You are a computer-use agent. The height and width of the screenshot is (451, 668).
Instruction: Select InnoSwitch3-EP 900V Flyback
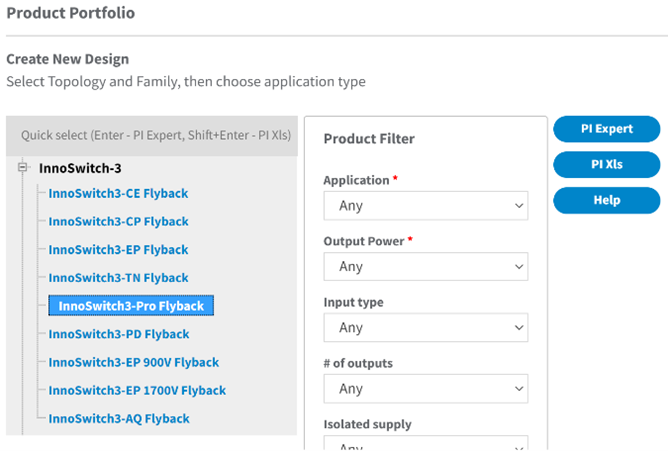pos(133,362)
